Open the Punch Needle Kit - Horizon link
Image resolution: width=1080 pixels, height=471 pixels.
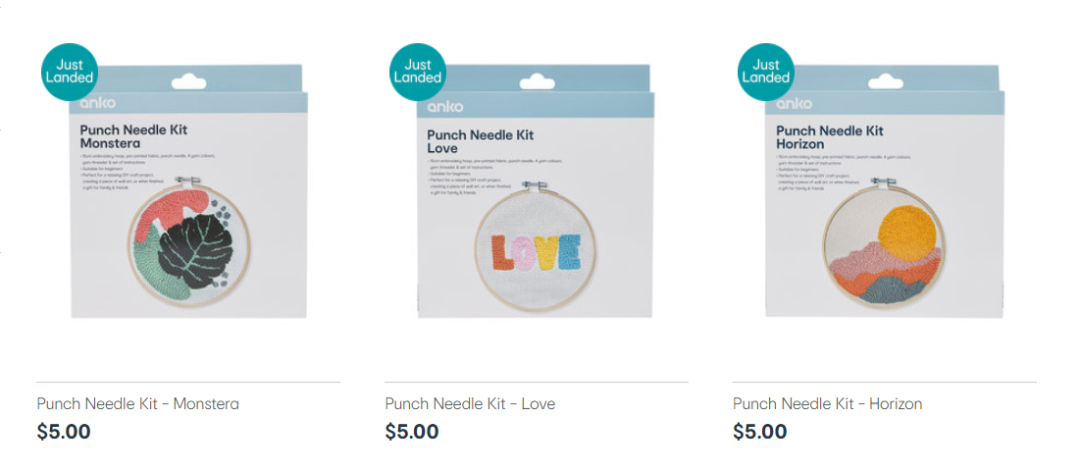827,404
